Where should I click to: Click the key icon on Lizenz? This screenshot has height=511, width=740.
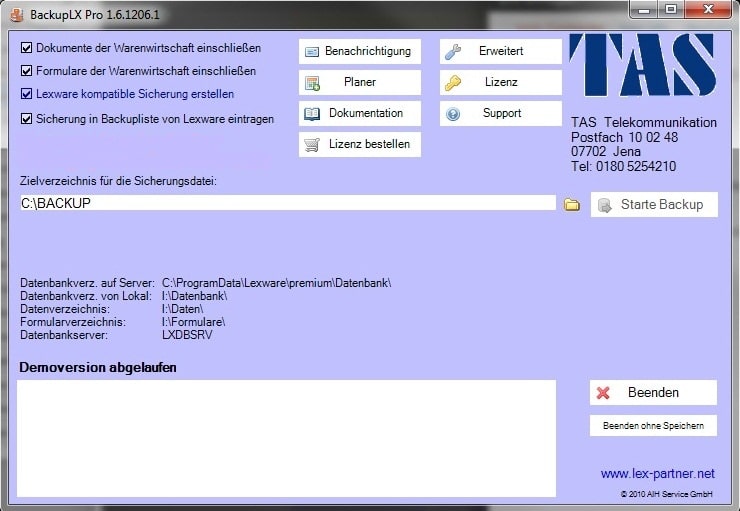[453, 83]
